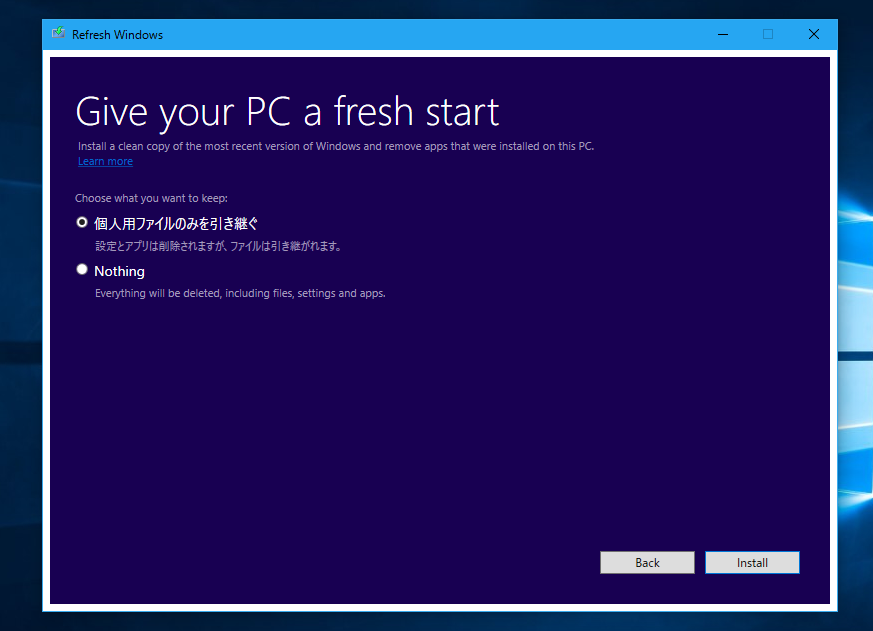Click the Refresh Windows title bar icon
The width and height of the screenshot is (873, 631).
(x=58, y=33)
